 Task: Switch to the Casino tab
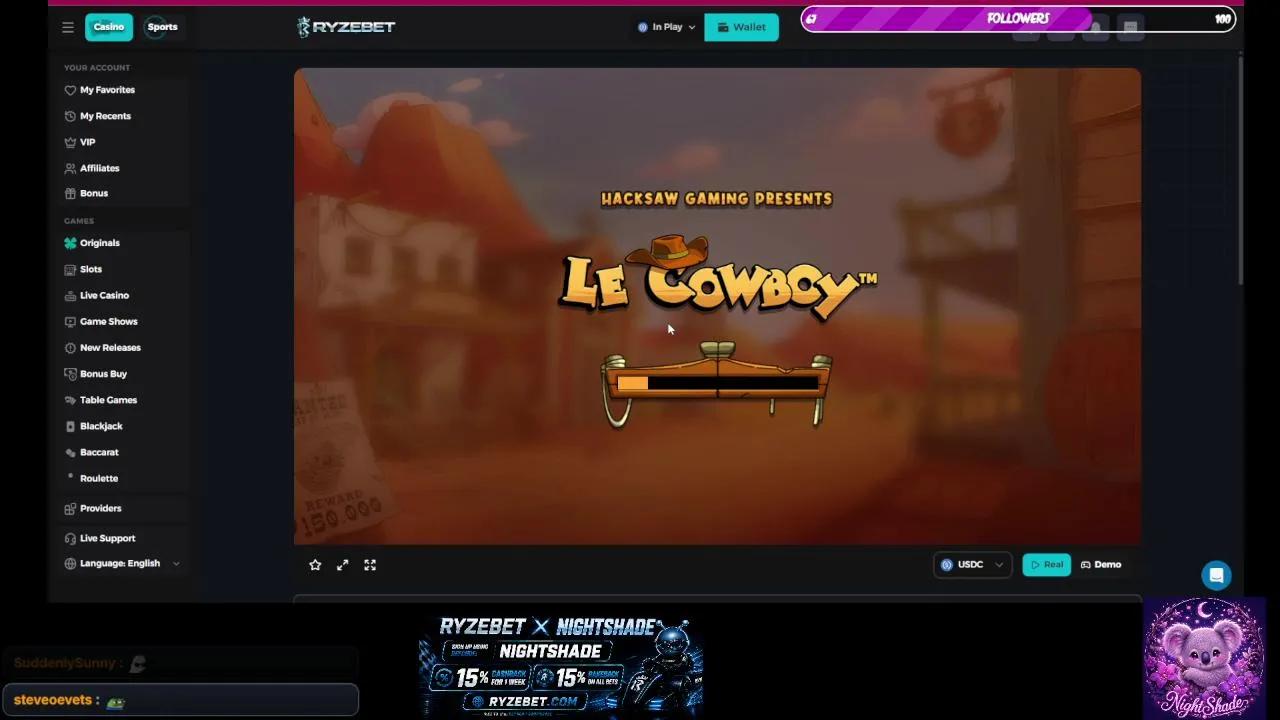[109, 27]
